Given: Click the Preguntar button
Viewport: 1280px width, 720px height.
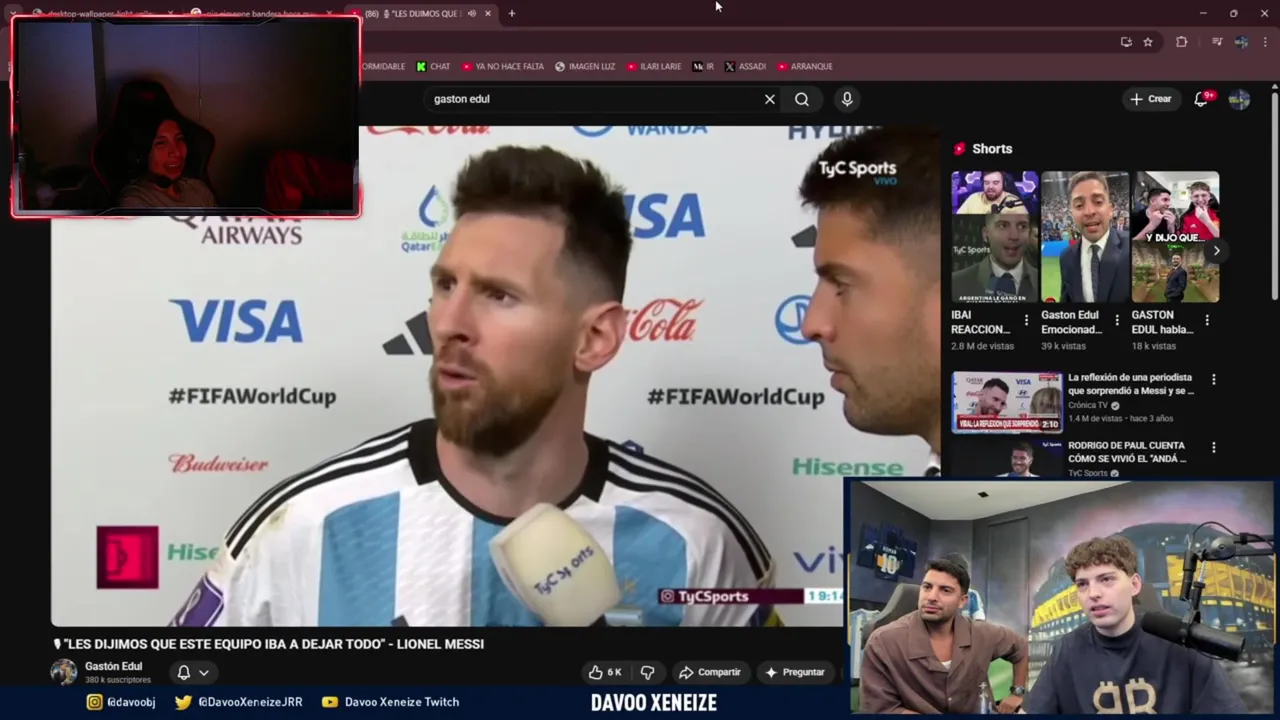Looking at the screenshot, I should (795, 672).
